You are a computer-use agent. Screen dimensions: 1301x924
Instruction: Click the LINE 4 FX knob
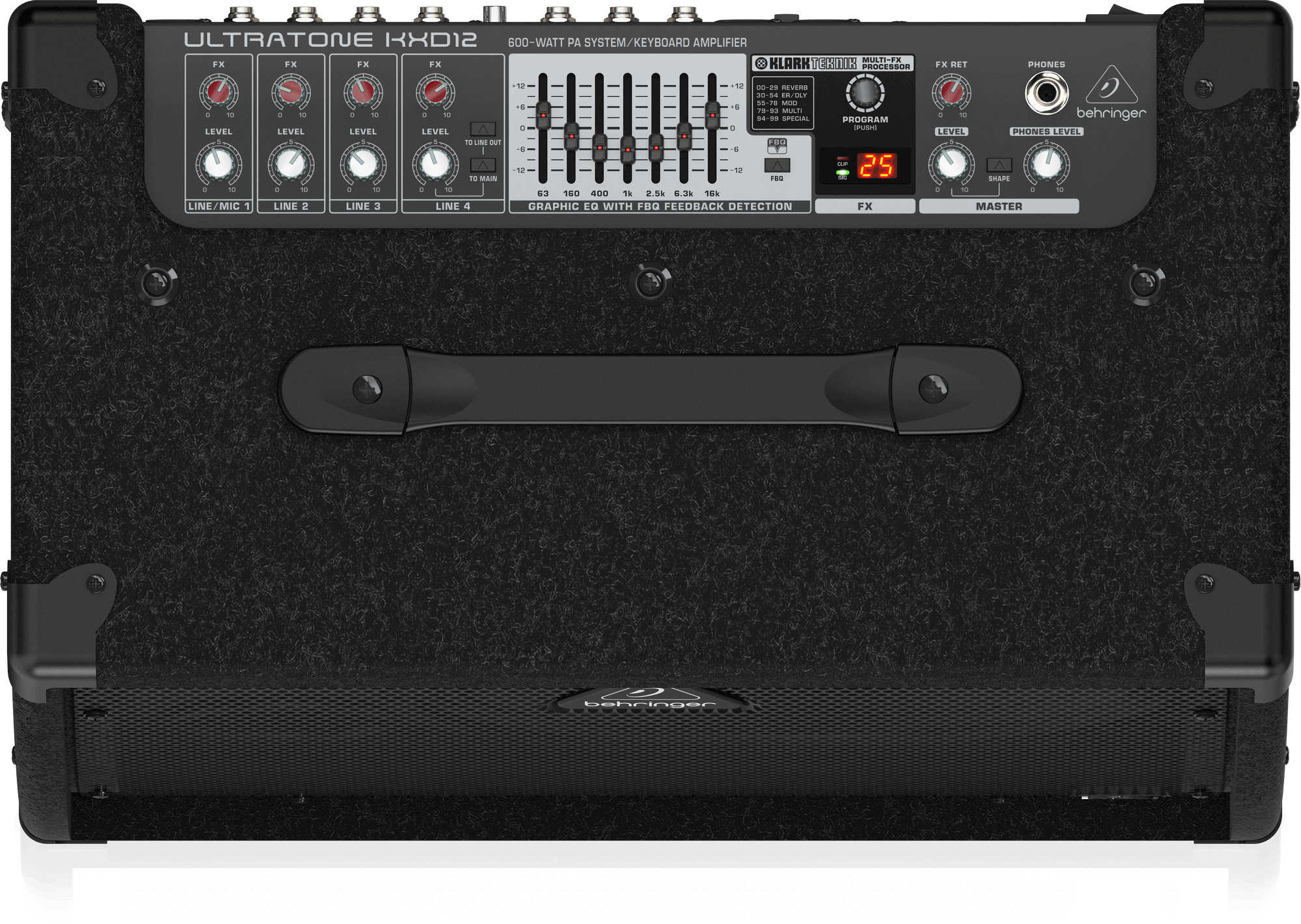[x=435, y=92]
